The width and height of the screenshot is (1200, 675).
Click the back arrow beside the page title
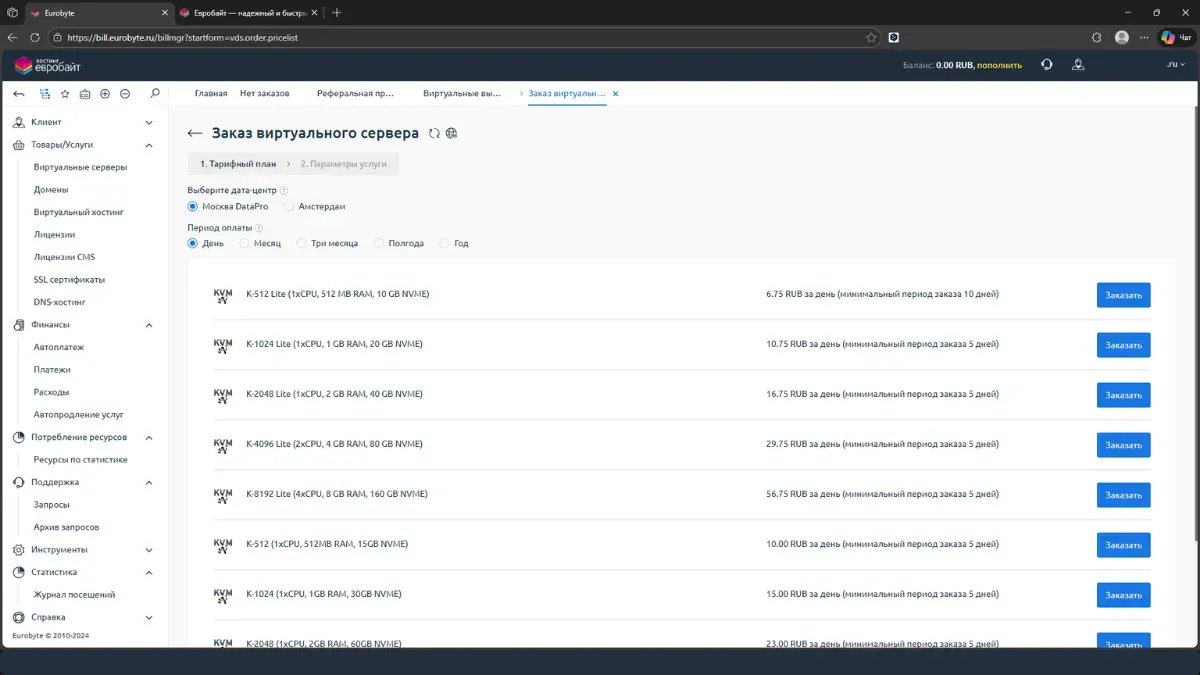click(195, 133)
